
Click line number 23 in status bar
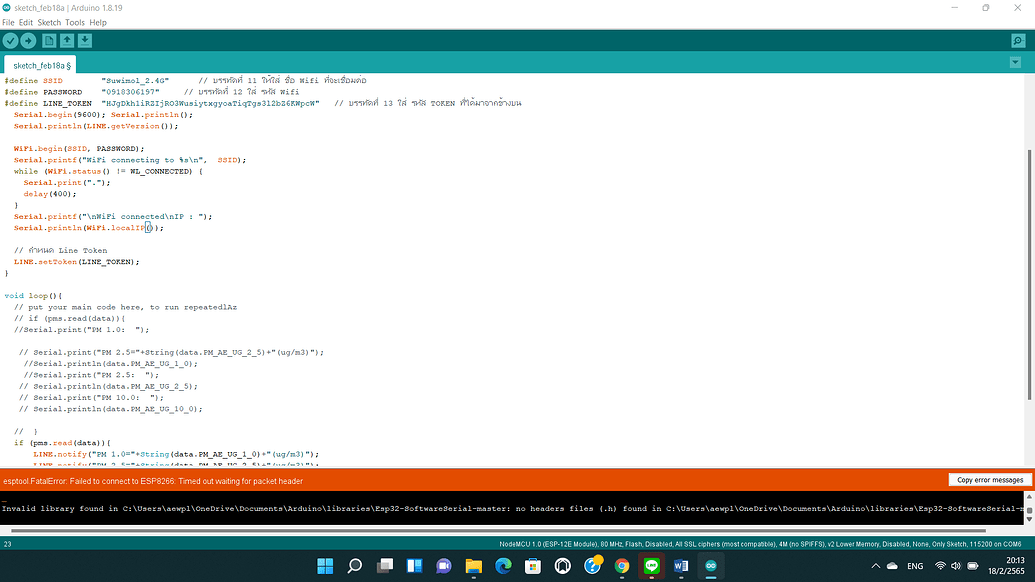coord(8,544)
